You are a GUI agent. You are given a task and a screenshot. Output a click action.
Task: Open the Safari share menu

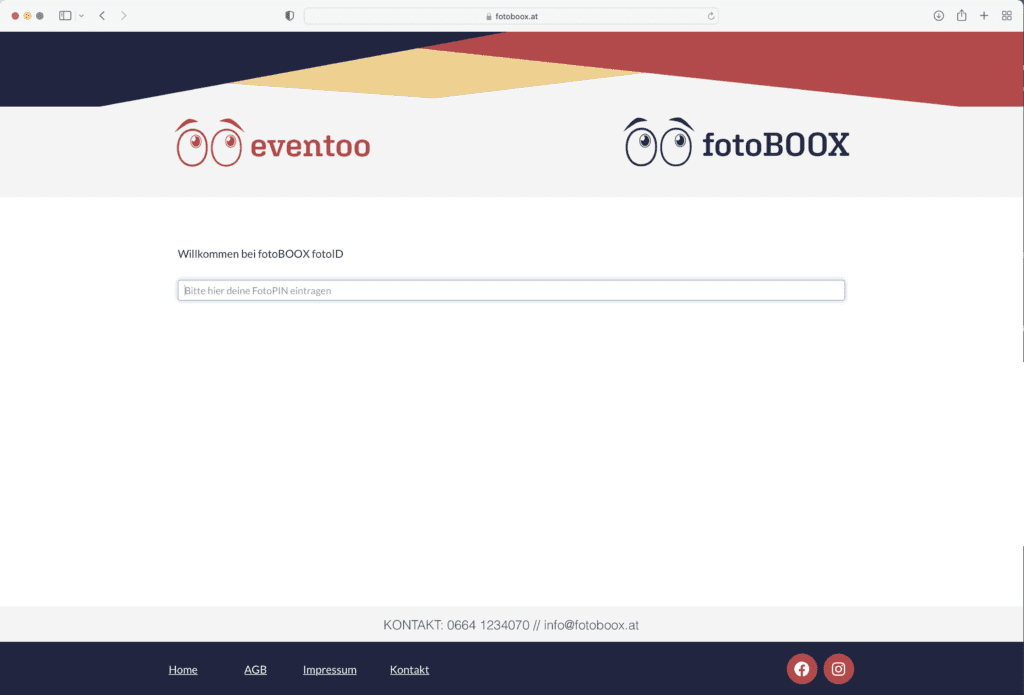[x=961, y=16]
